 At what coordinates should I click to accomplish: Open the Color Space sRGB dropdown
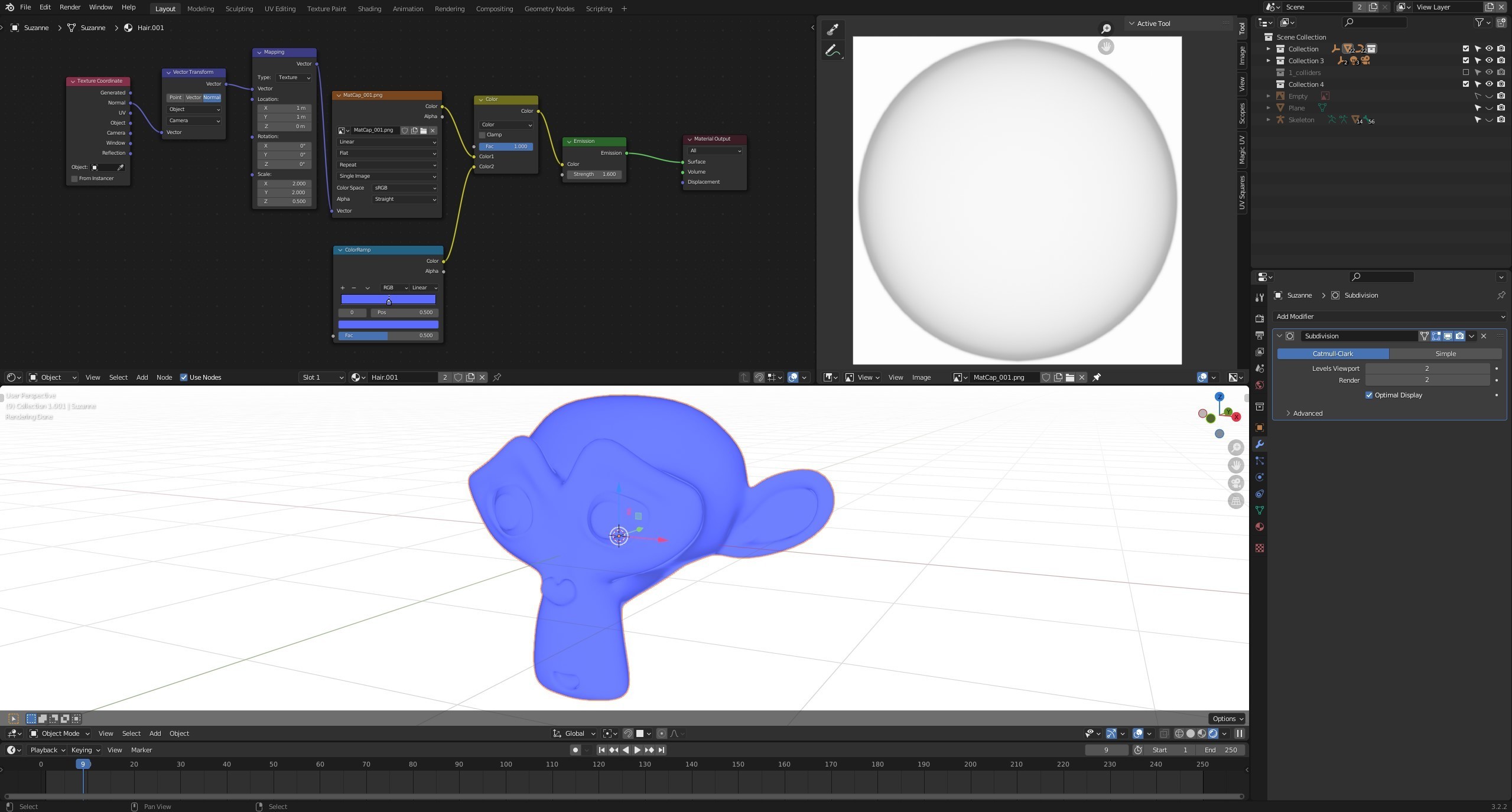404,187
